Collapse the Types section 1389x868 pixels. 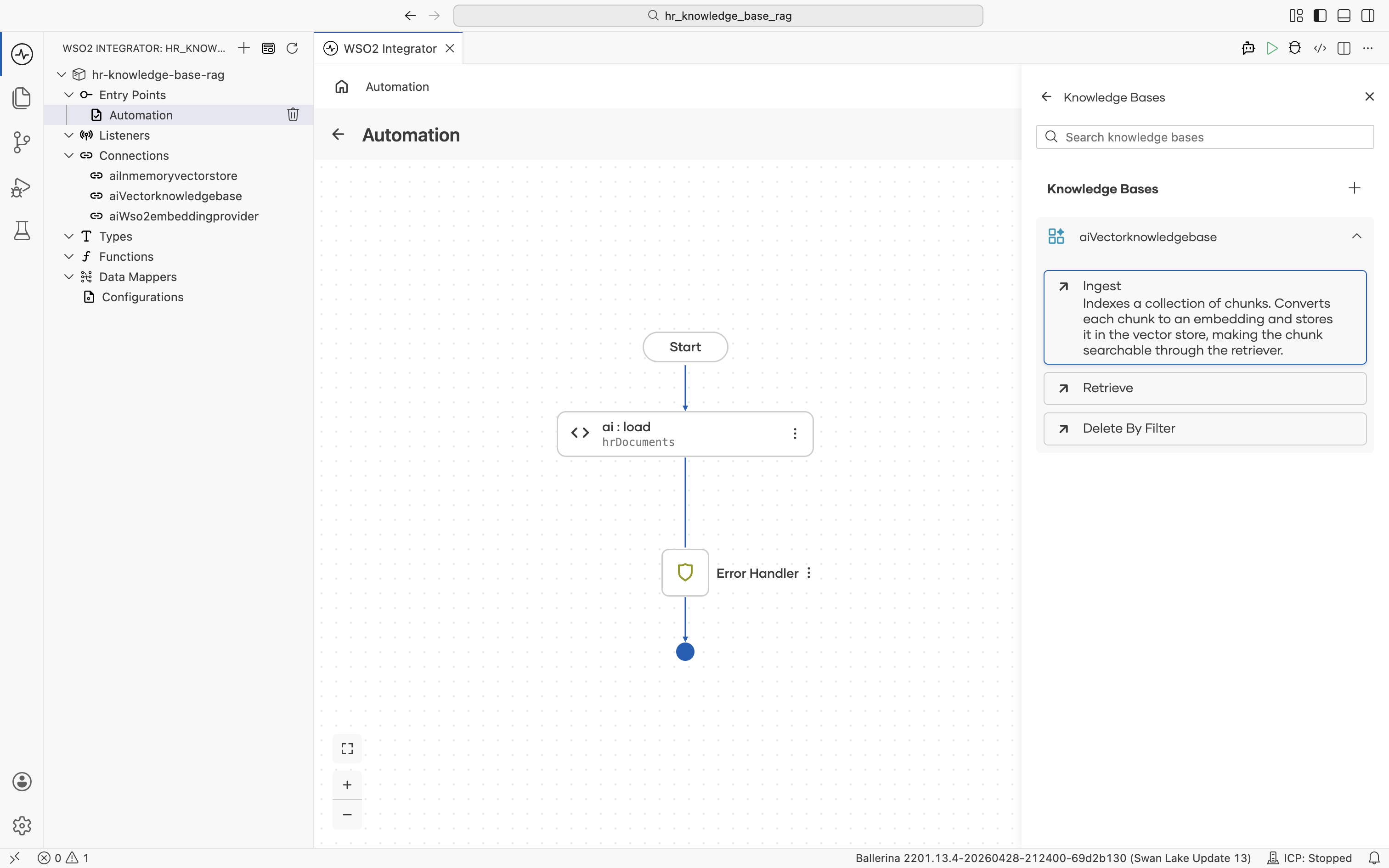69,237
